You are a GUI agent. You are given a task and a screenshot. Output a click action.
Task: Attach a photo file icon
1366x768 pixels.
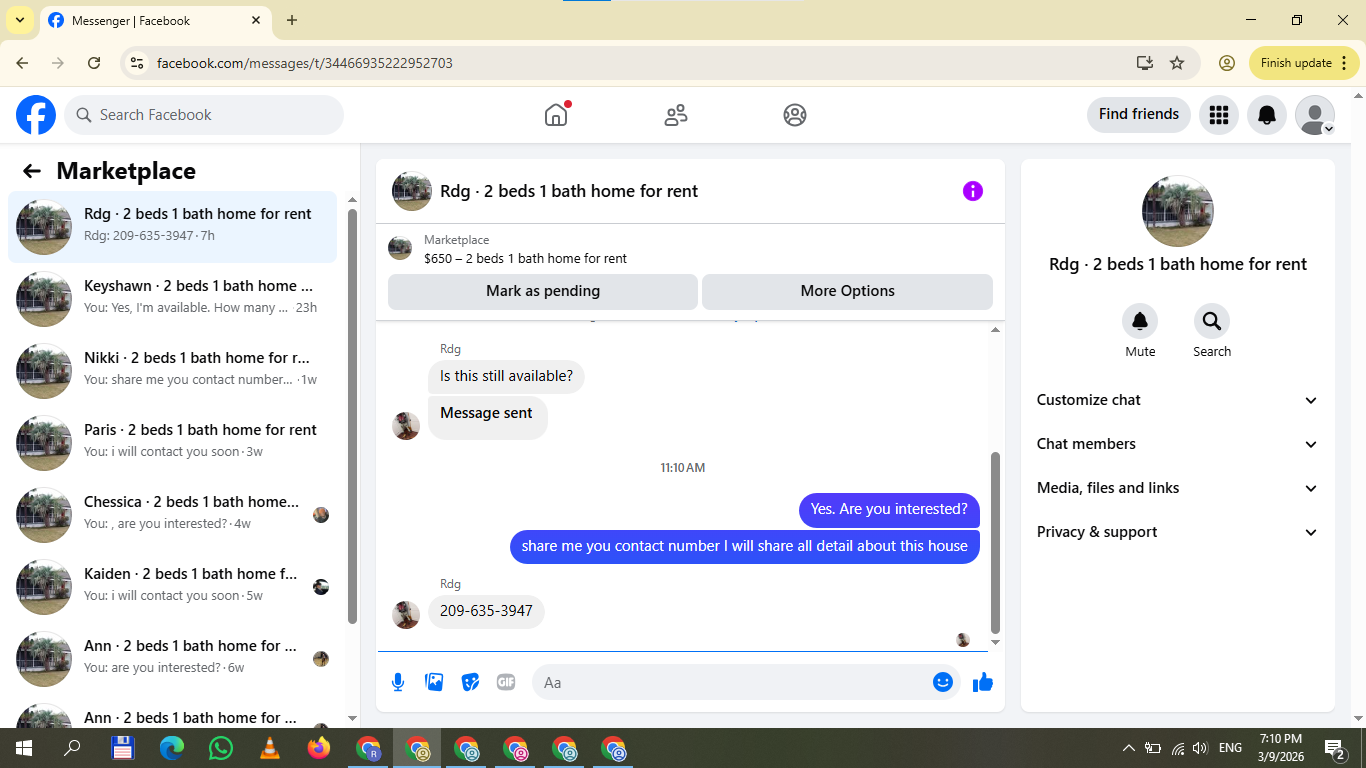(434, 682)
